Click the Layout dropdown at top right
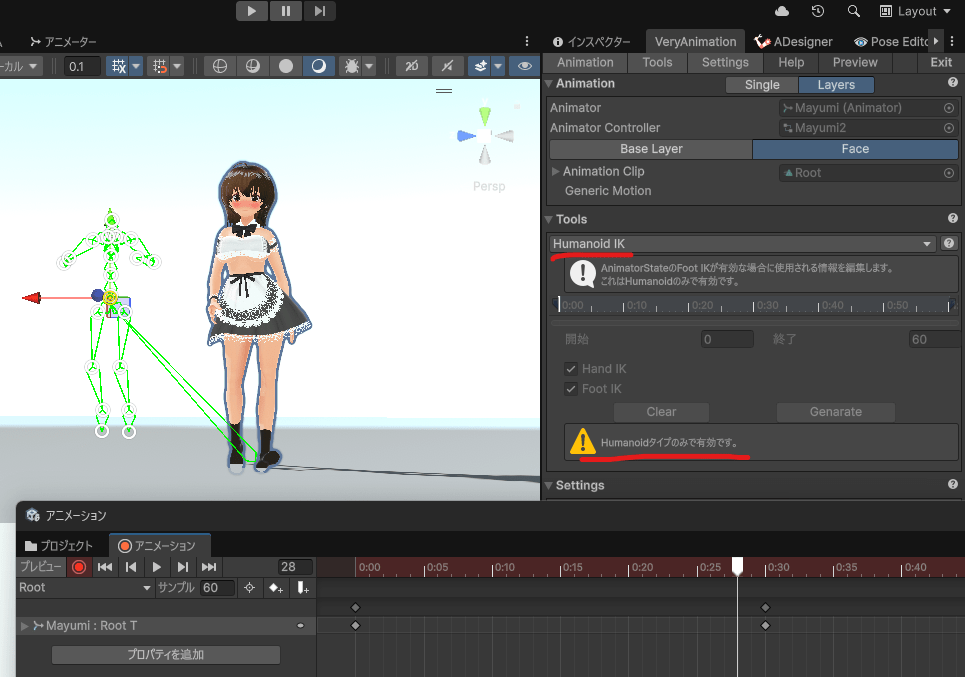The height and width of the screenshot is (677, 965). [913, 11]
